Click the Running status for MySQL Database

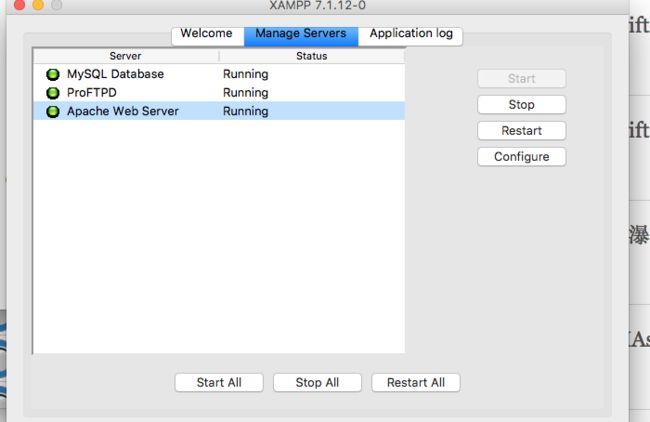point(246,74)
